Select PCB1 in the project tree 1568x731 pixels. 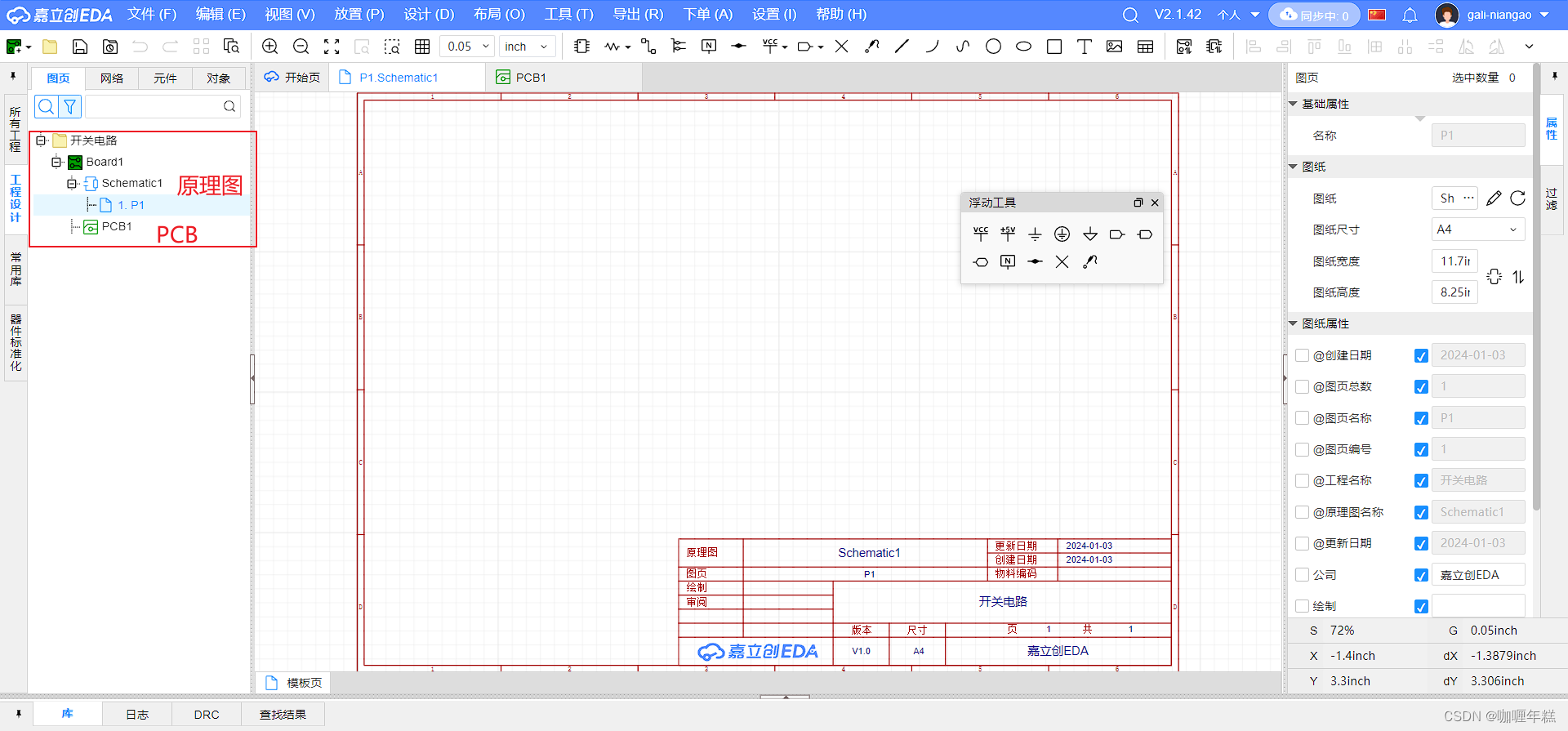[x=108, y=226]
